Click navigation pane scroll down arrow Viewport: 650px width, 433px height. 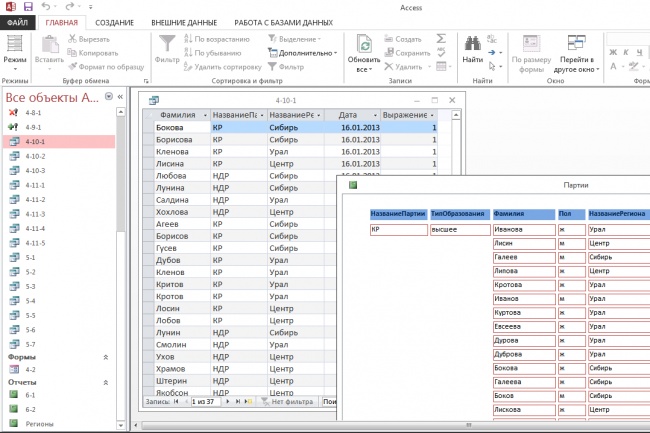pyautogui.click(x=120, y=425)
